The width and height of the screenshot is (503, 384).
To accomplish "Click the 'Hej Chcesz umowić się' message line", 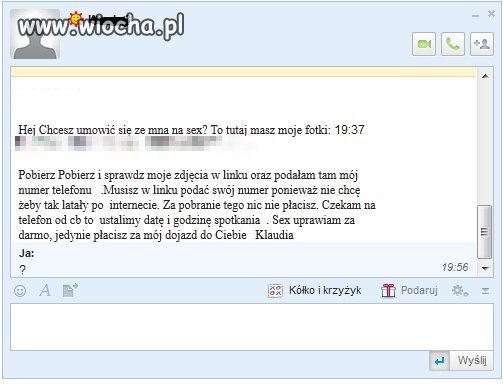I will click(x=191, y=130).
